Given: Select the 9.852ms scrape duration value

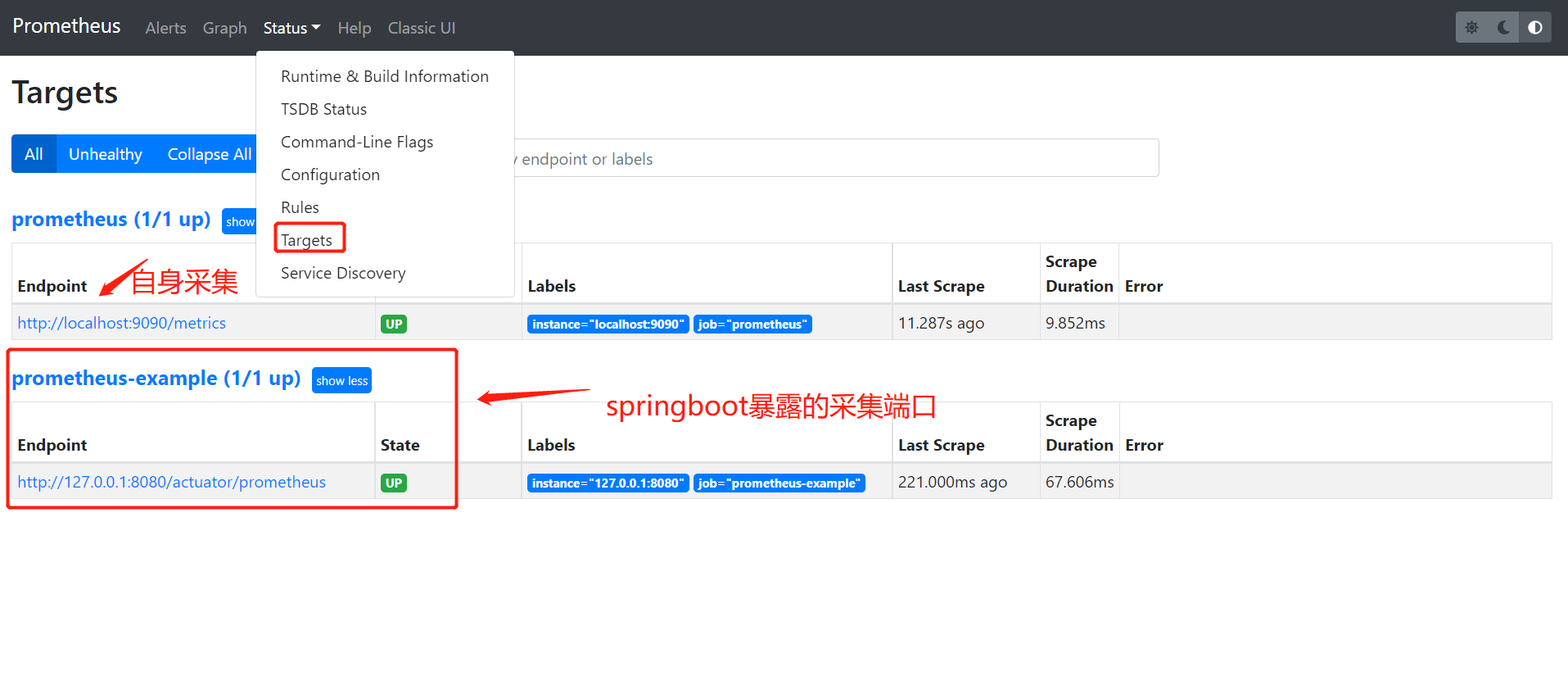Looking at the screenshot, I should [1075, 323].
